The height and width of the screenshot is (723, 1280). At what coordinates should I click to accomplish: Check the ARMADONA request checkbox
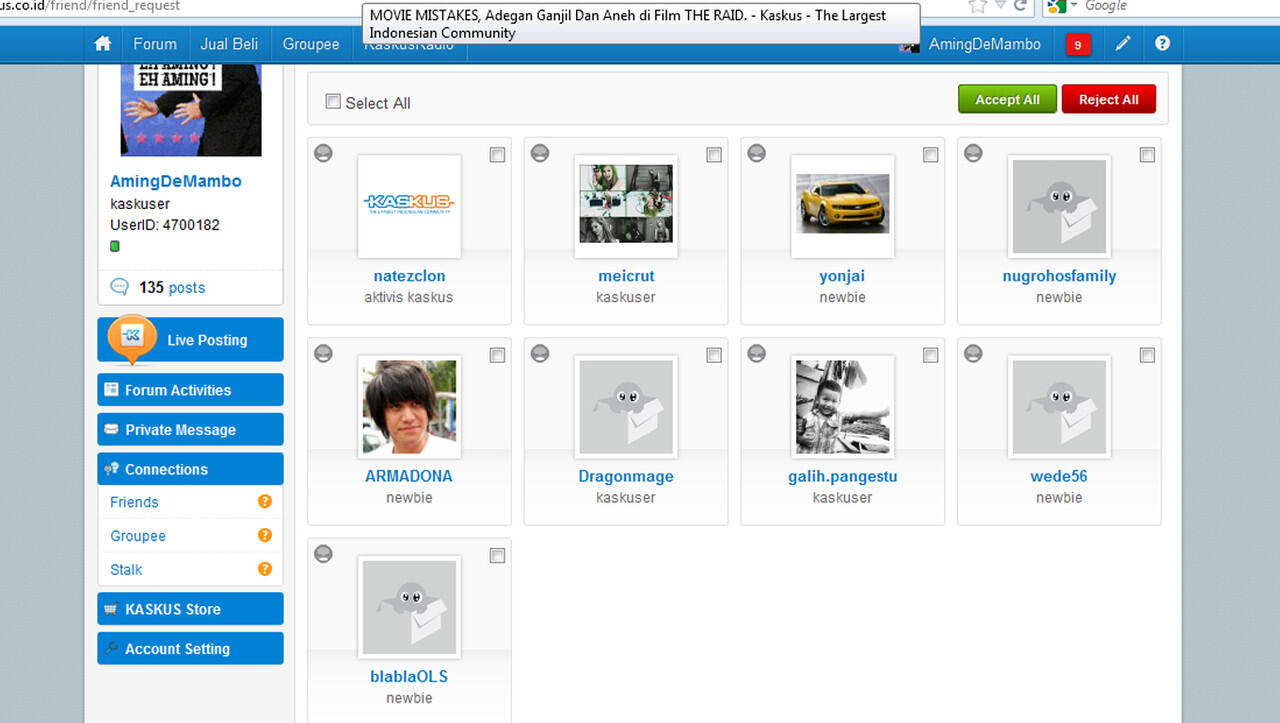(497, 355)
